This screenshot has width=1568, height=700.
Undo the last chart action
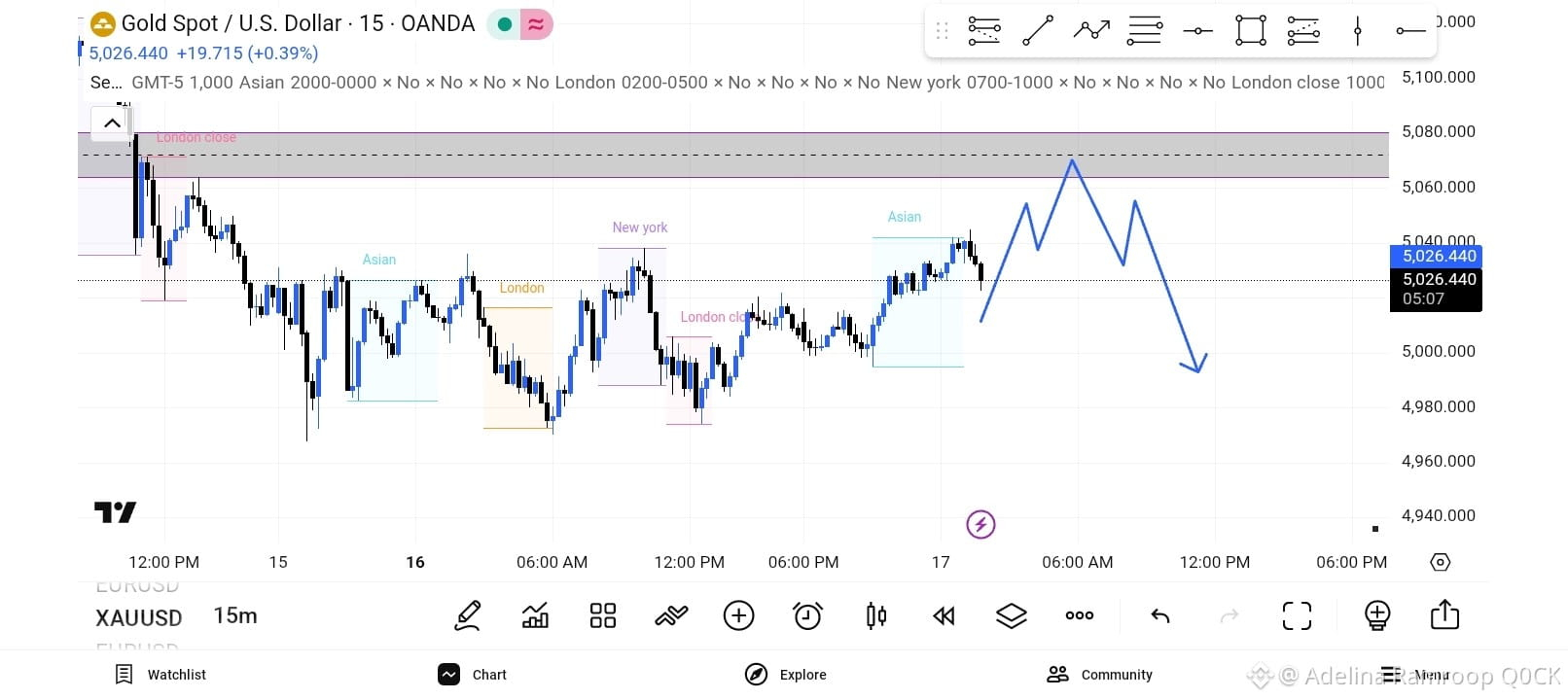(1159, 615)
